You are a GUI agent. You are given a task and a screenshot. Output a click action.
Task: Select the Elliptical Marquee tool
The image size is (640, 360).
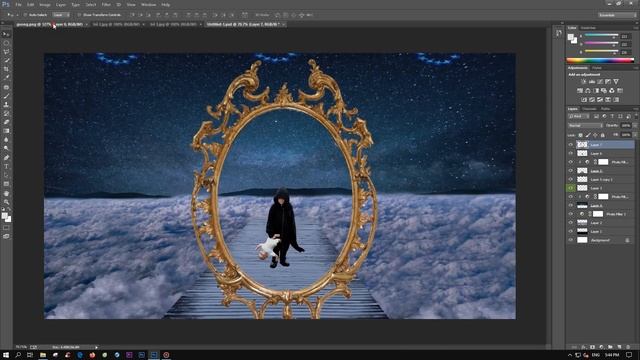6,43
